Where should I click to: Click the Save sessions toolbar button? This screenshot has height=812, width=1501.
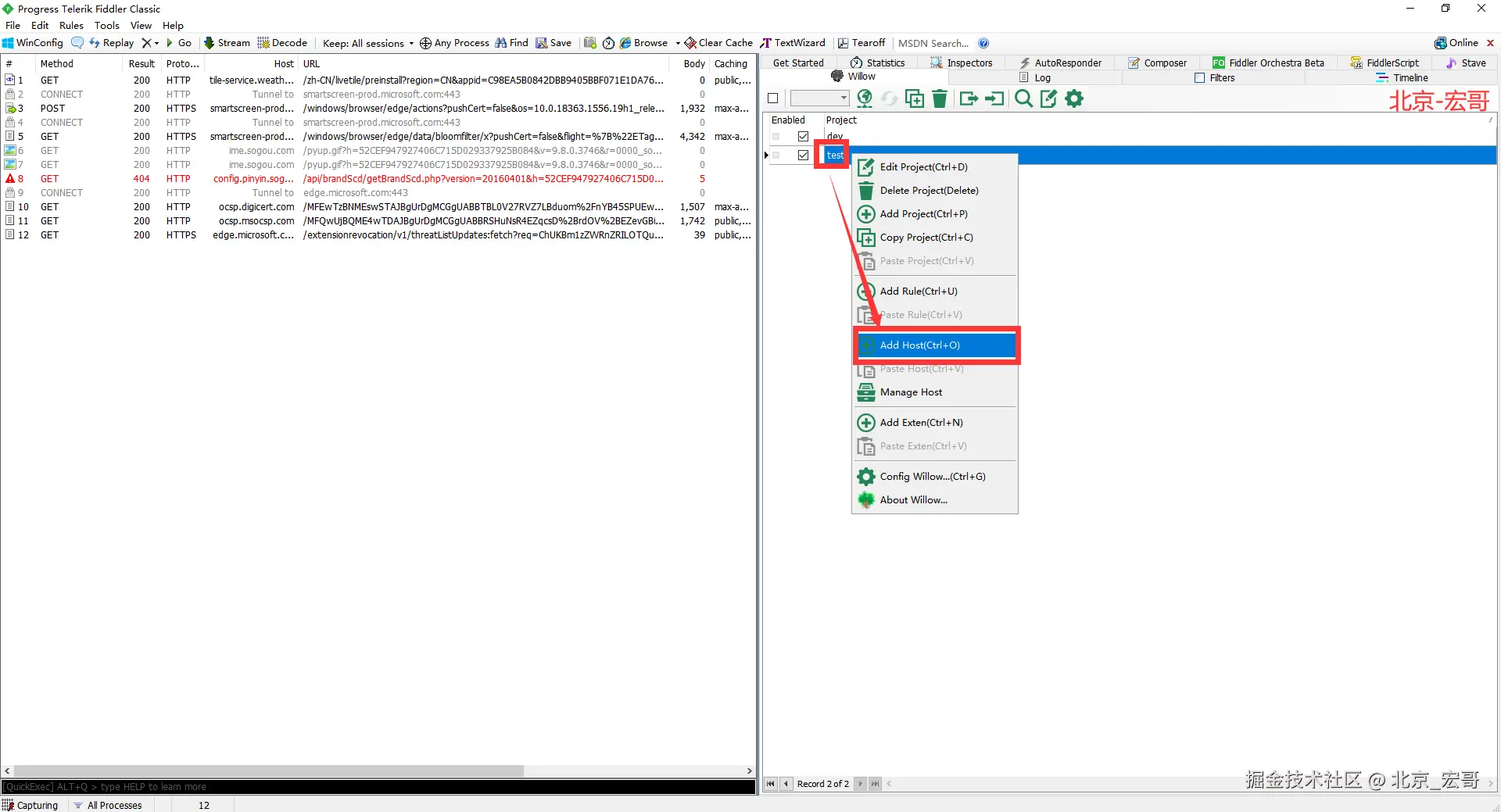(x=553, y=43)
